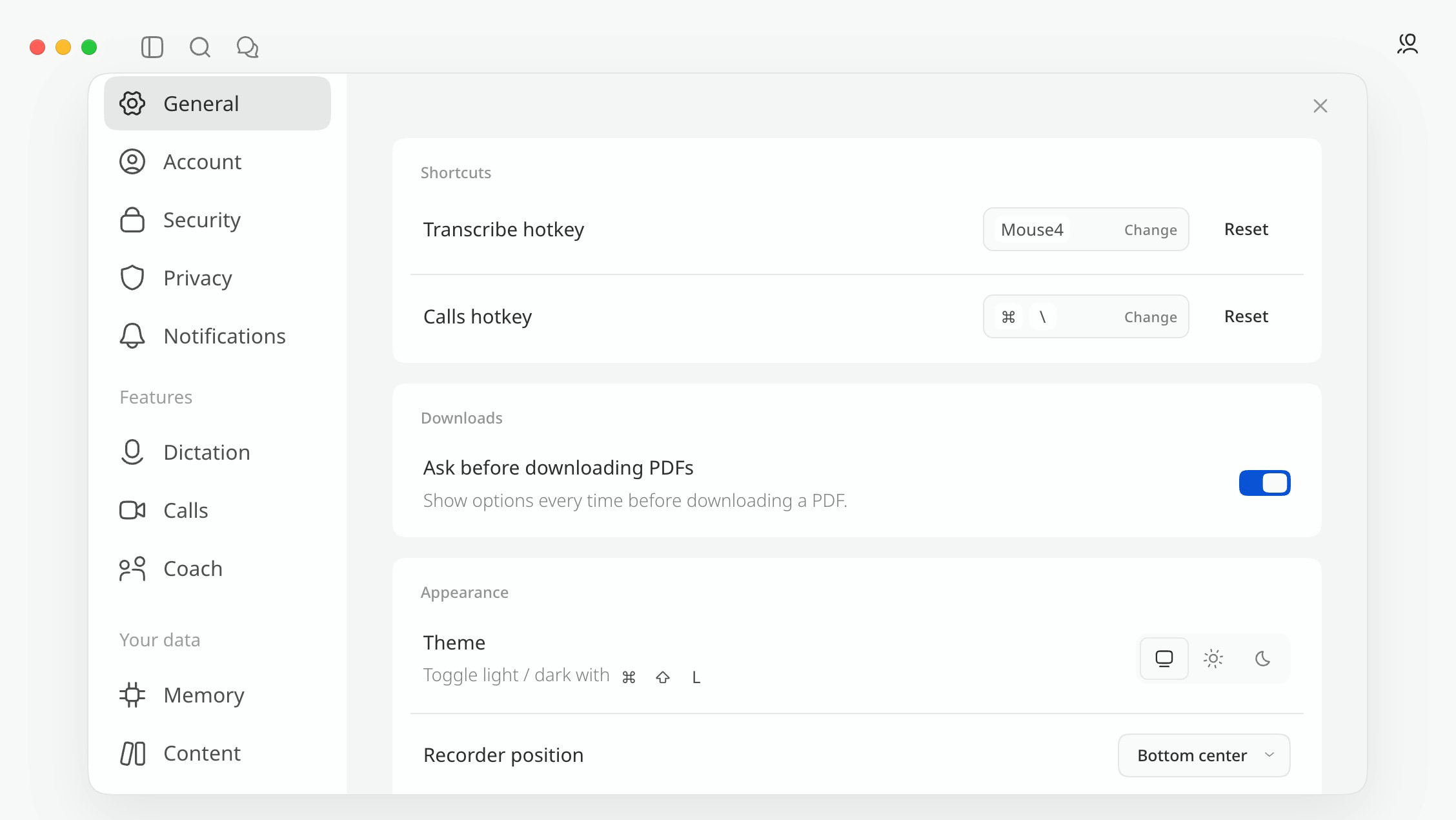Toggle the sidebar panel icon
Screen dimensions: 1456x820
click(152, 47)
